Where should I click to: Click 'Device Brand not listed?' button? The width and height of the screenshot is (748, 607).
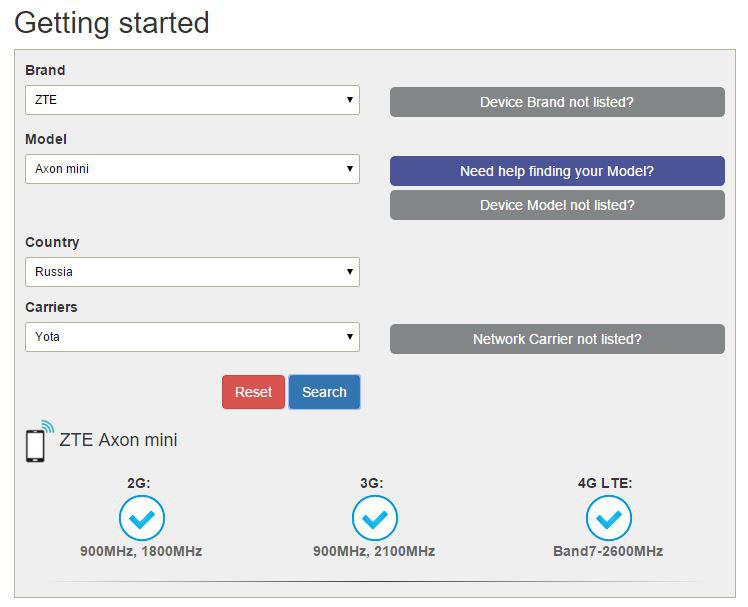(x=557, y=102)
